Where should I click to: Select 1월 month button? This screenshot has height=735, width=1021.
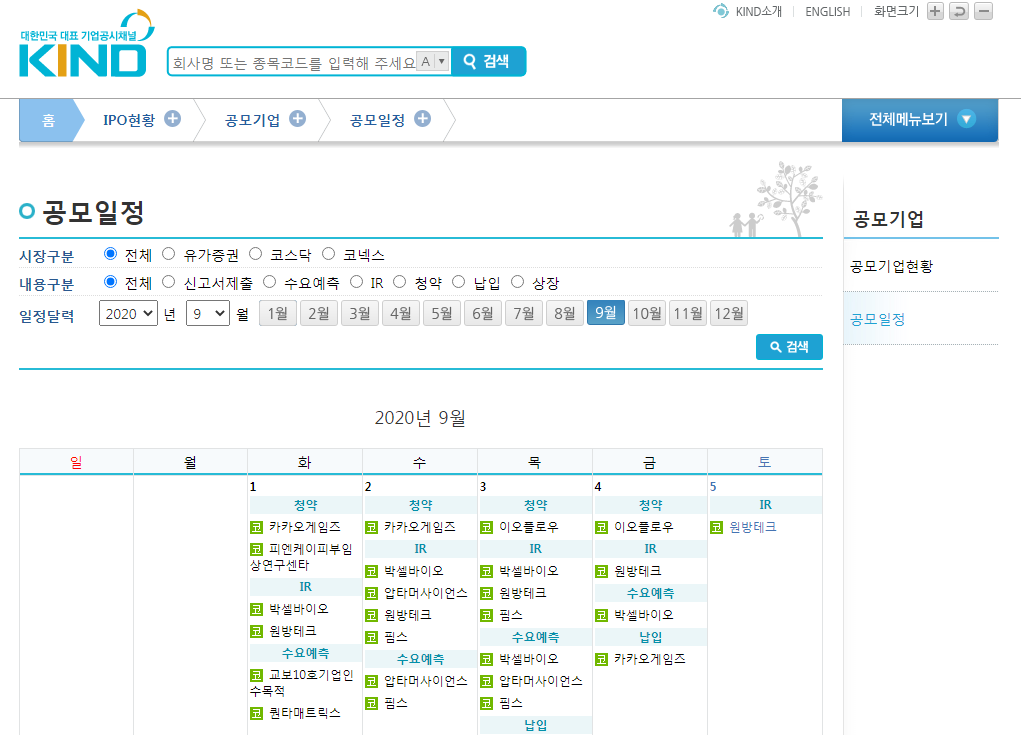tap(278, 313)
